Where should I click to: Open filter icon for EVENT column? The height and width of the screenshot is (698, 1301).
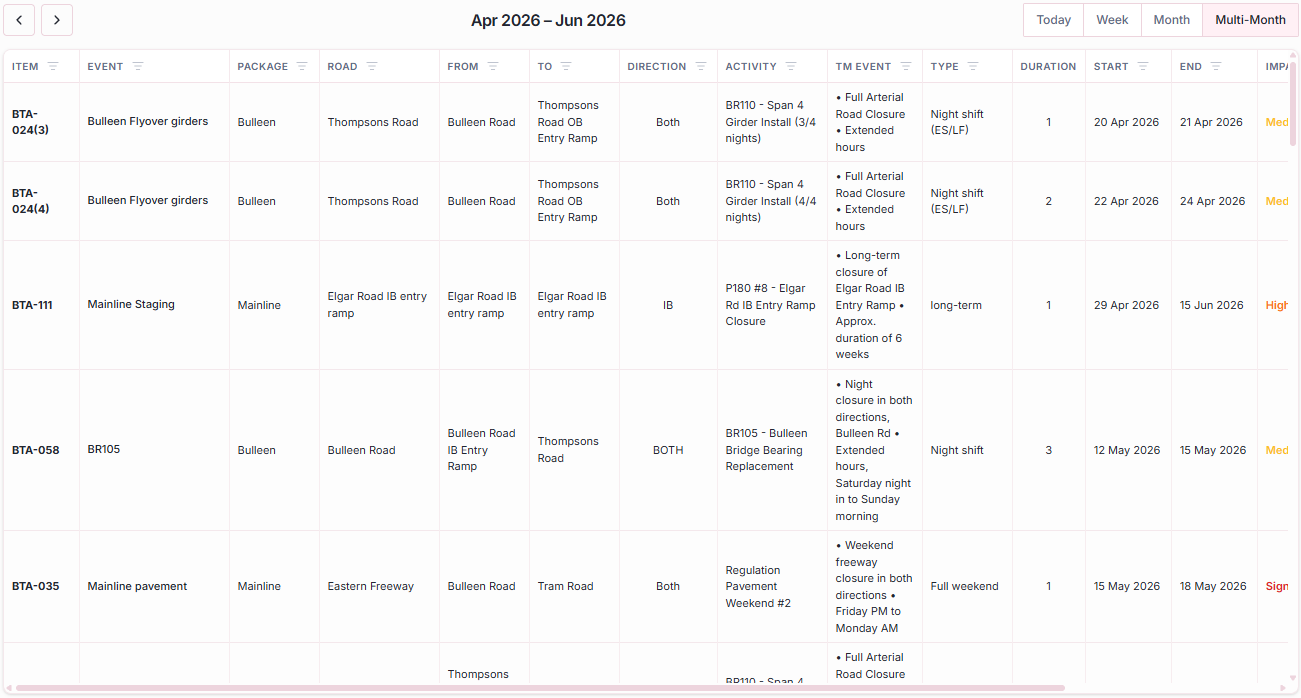[x=138, y=66]
